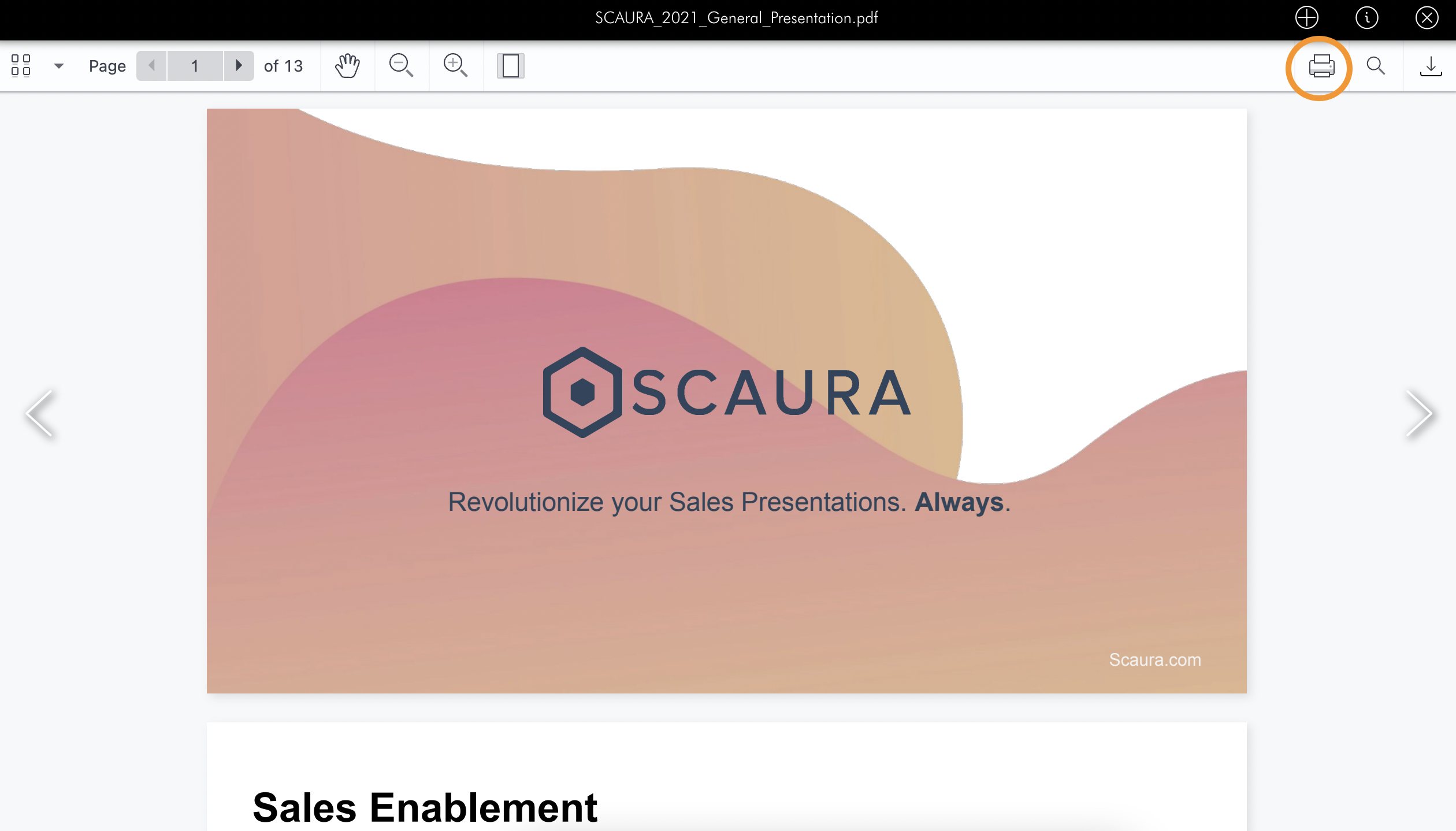The width and height of the screenshot is (1456, 831).
Task: Select the hand pan tool
Action: pyautogui.click(x=347, y=65)
